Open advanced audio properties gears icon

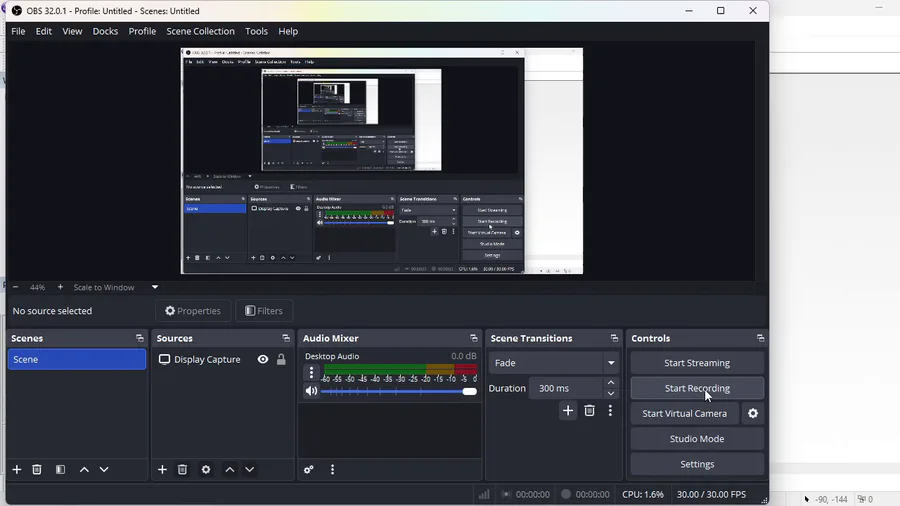point(309,469)
